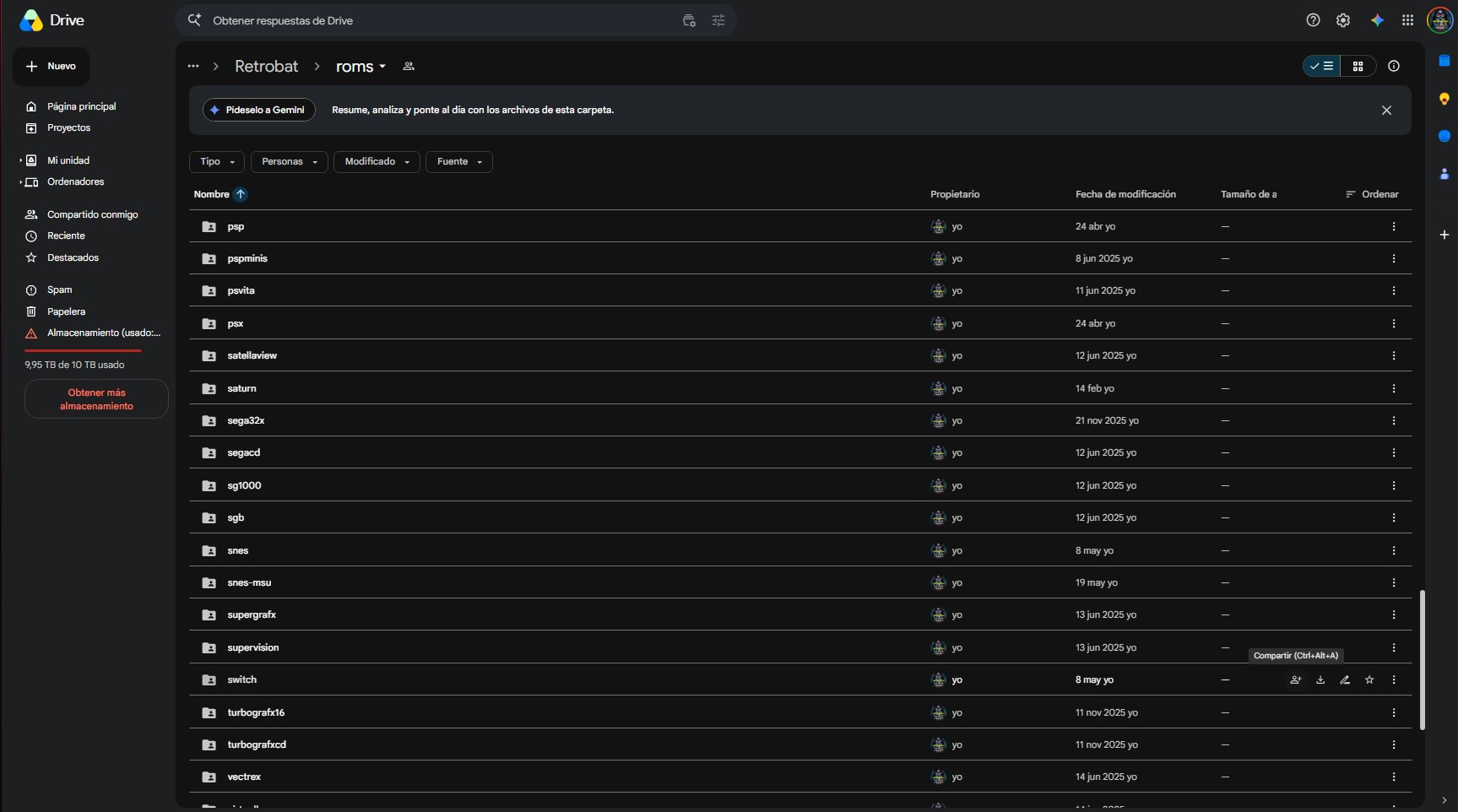Show the folder details info panel
1458x812 pixels.
click(1394, 66)
